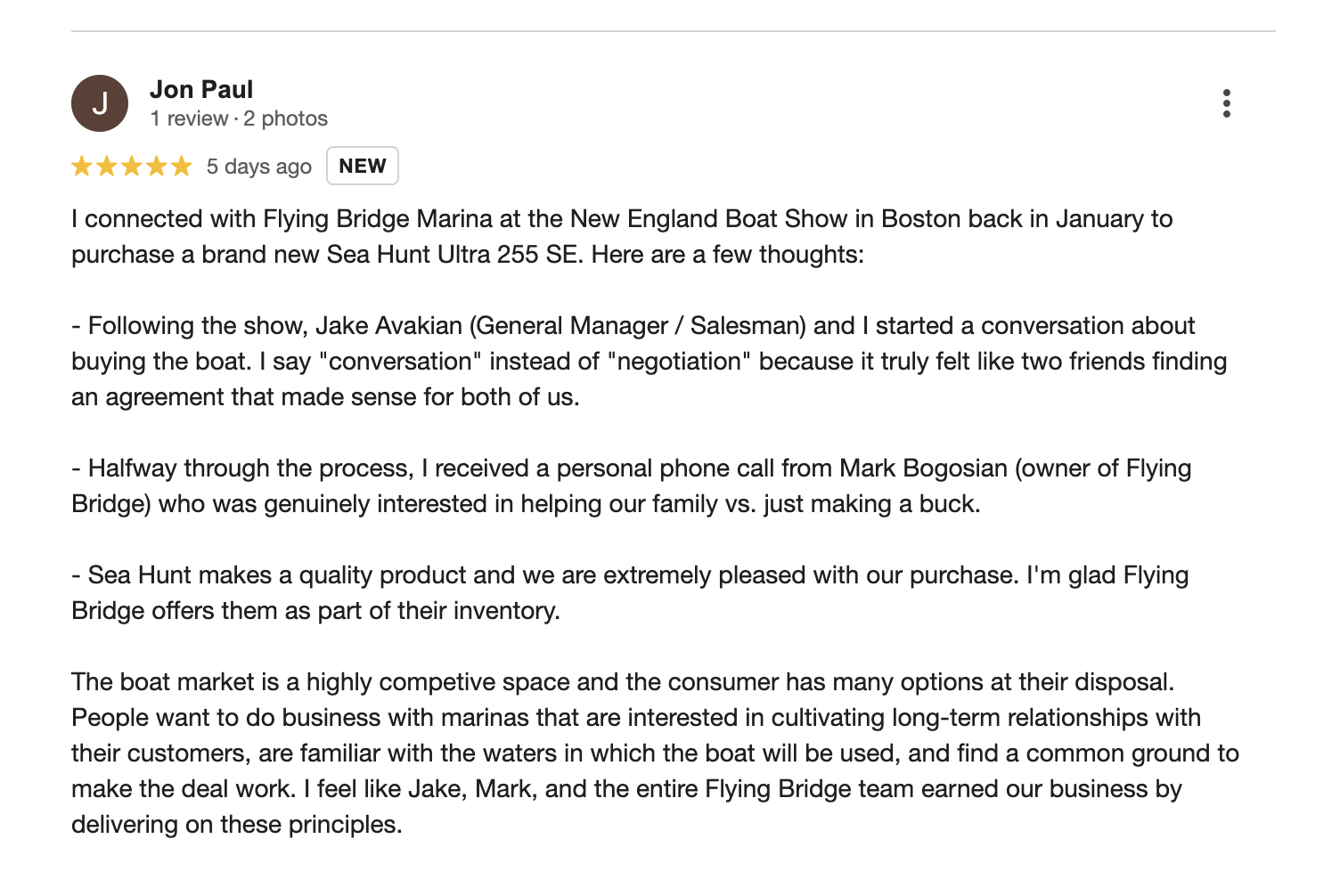Click the "1 review" count text
Image resolution: width=1340 pixels, height=896 pixels.
[x=189, y=118]
